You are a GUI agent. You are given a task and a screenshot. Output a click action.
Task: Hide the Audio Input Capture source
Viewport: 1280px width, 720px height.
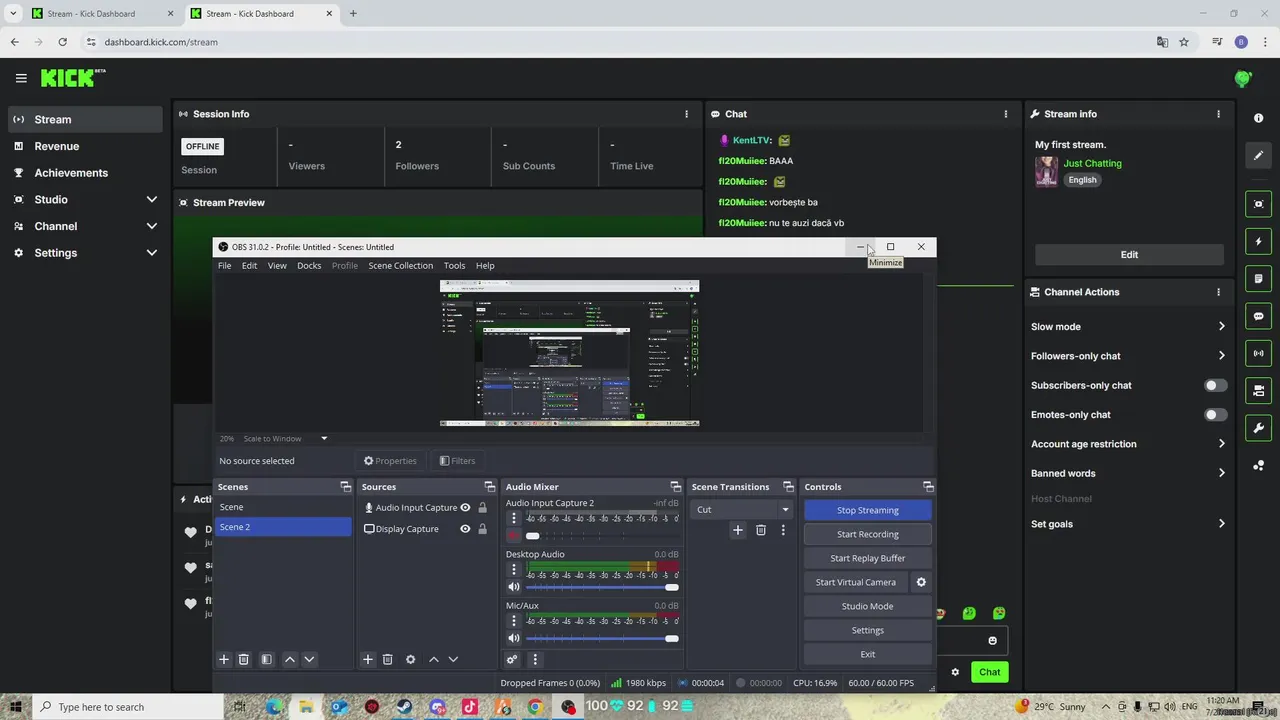click(465, 508)
